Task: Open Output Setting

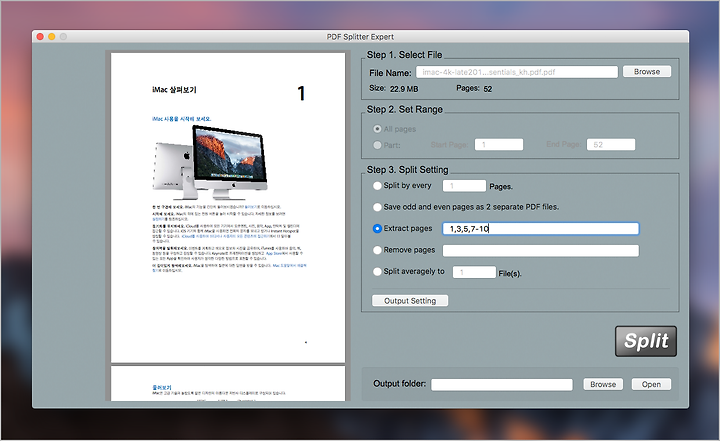Action: 410,301
